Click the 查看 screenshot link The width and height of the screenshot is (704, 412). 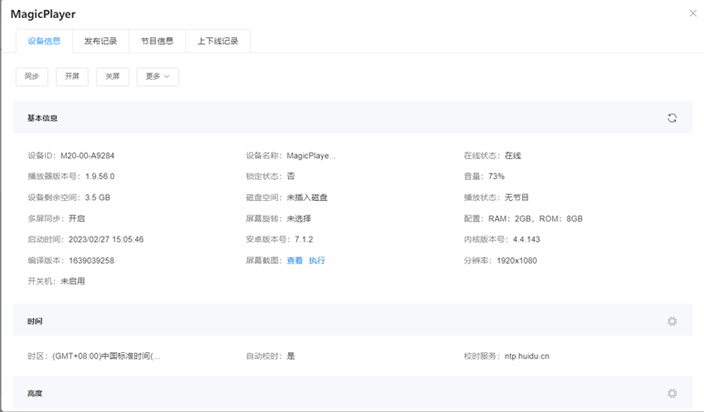click(294, 260)
